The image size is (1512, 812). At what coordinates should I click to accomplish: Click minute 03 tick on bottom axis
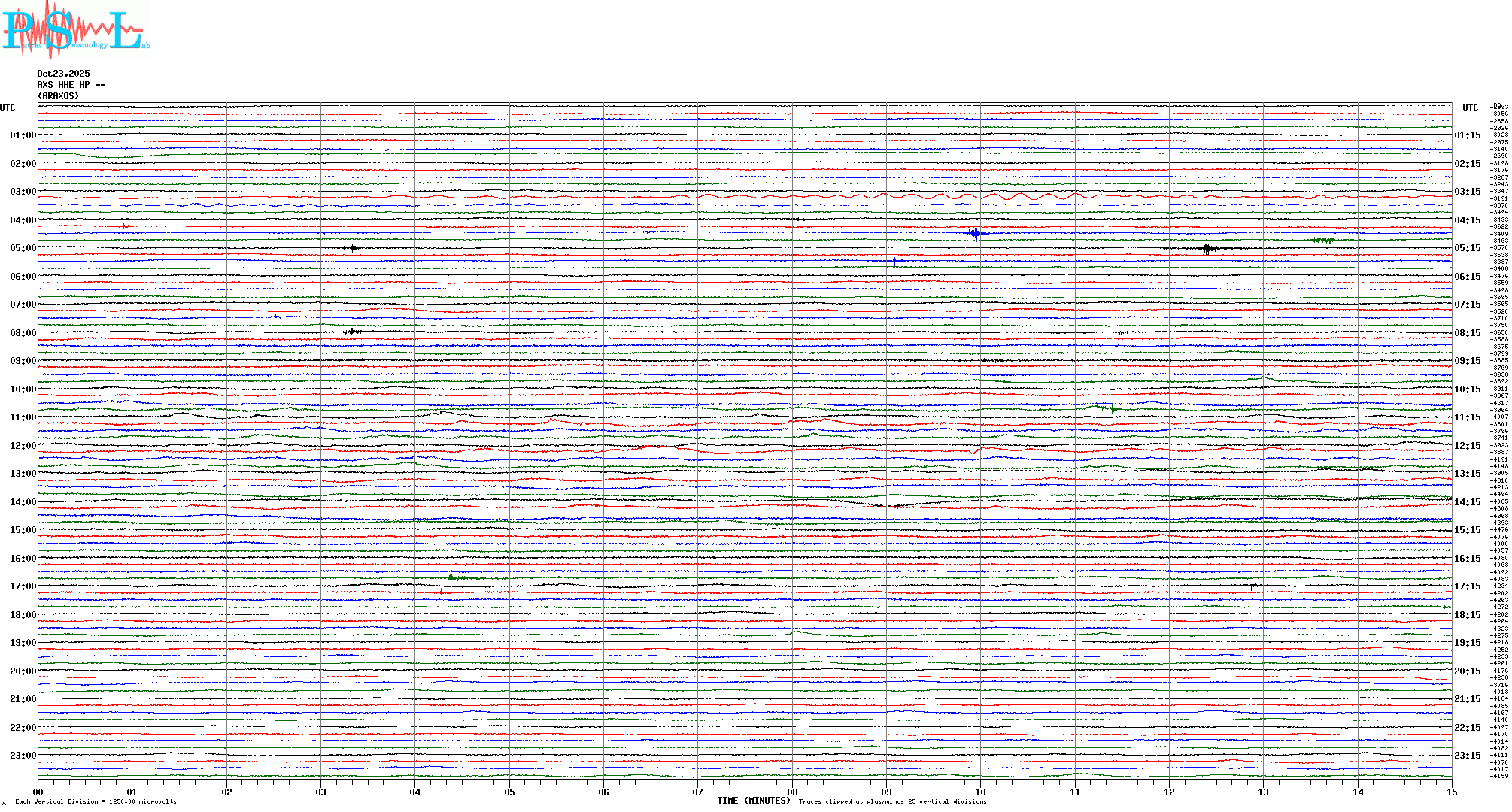(321, 792)
